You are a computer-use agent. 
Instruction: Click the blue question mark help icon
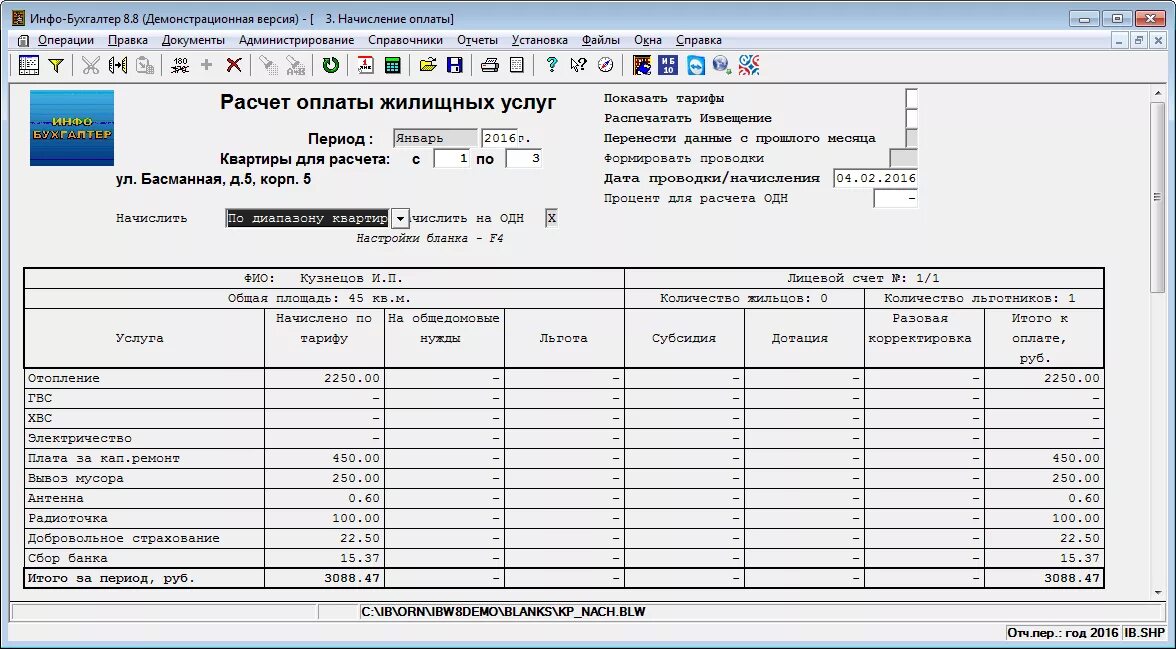tap(552, 65)
